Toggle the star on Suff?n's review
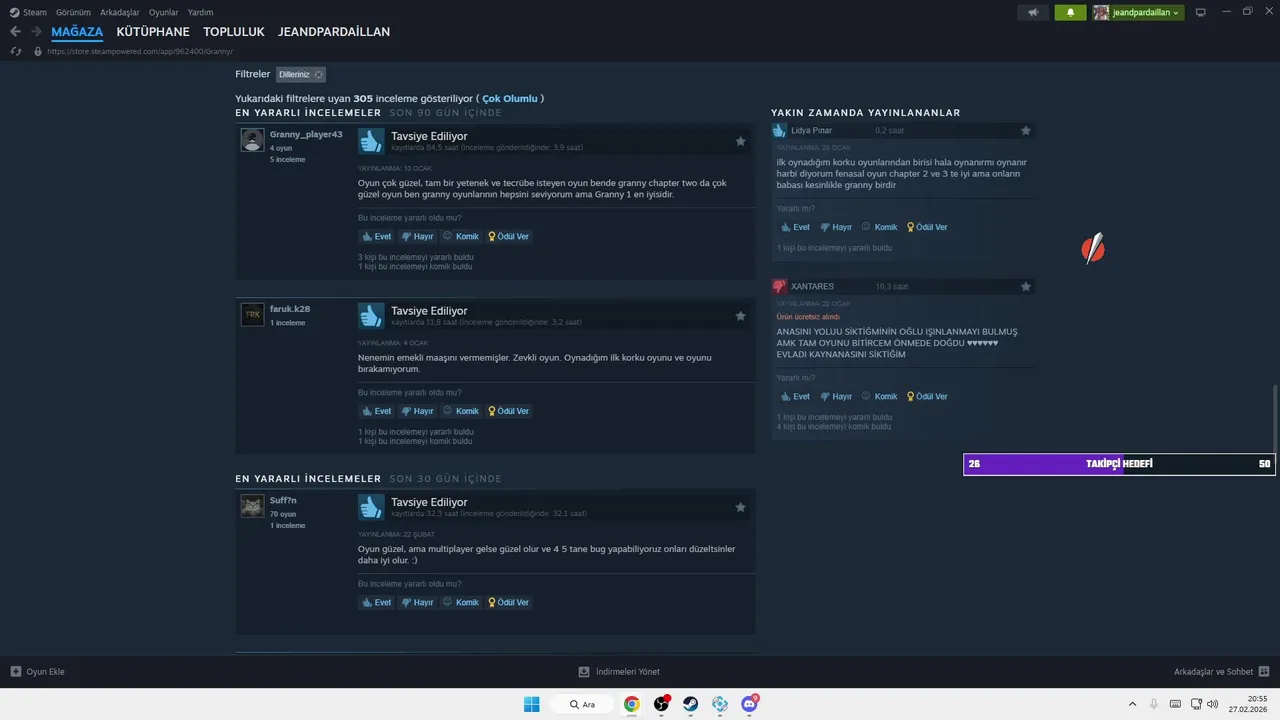This screenshot has width=1280, height=720. 740,507
